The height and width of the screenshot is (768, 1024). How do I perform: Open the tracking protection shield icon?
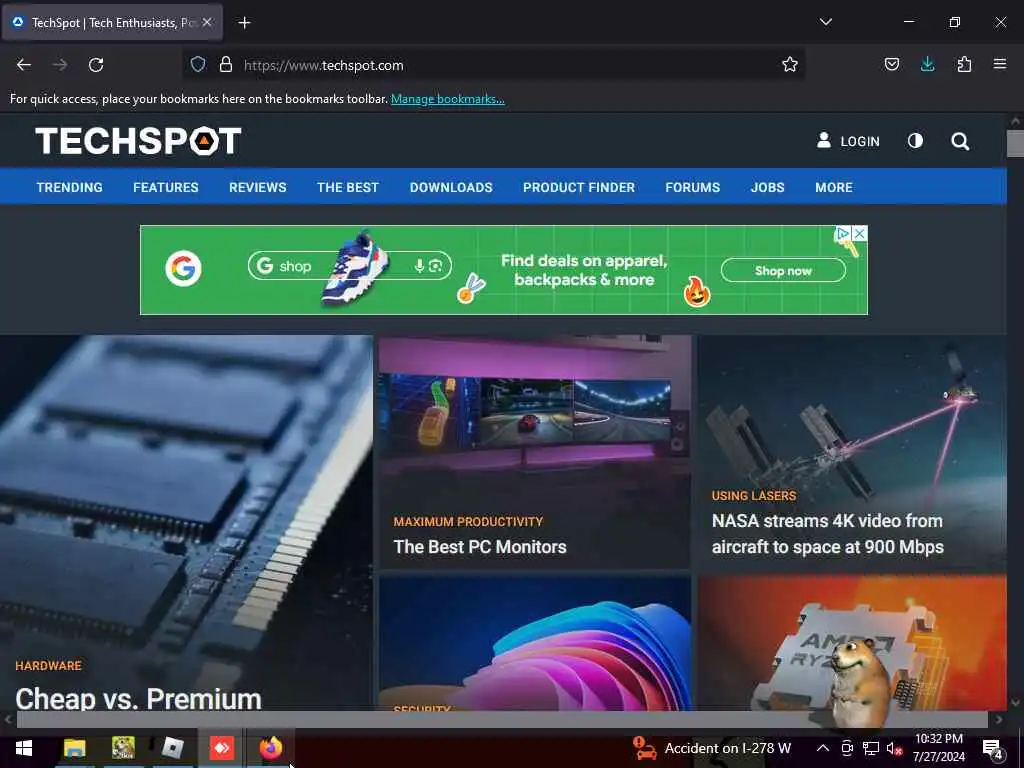tap(198, 65)
